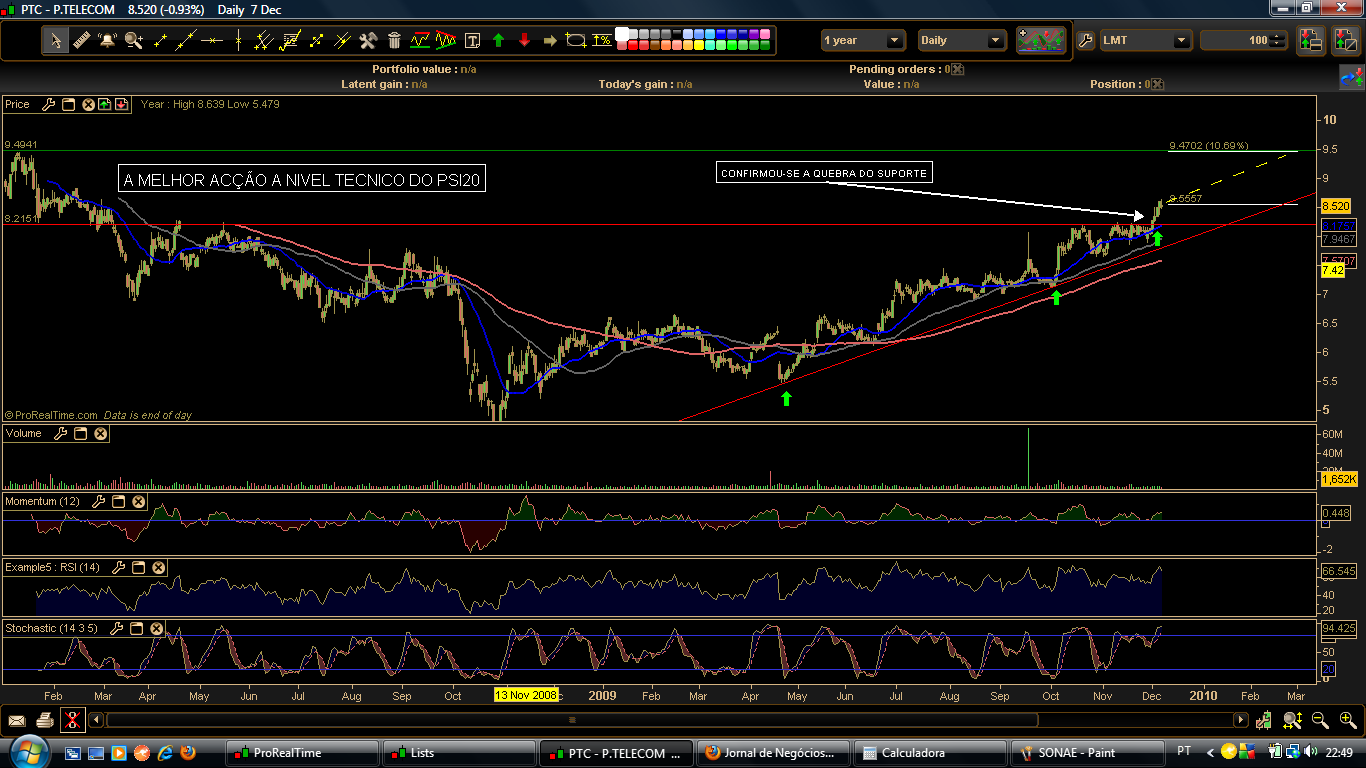Click the scrollbar left arrow

97,719
